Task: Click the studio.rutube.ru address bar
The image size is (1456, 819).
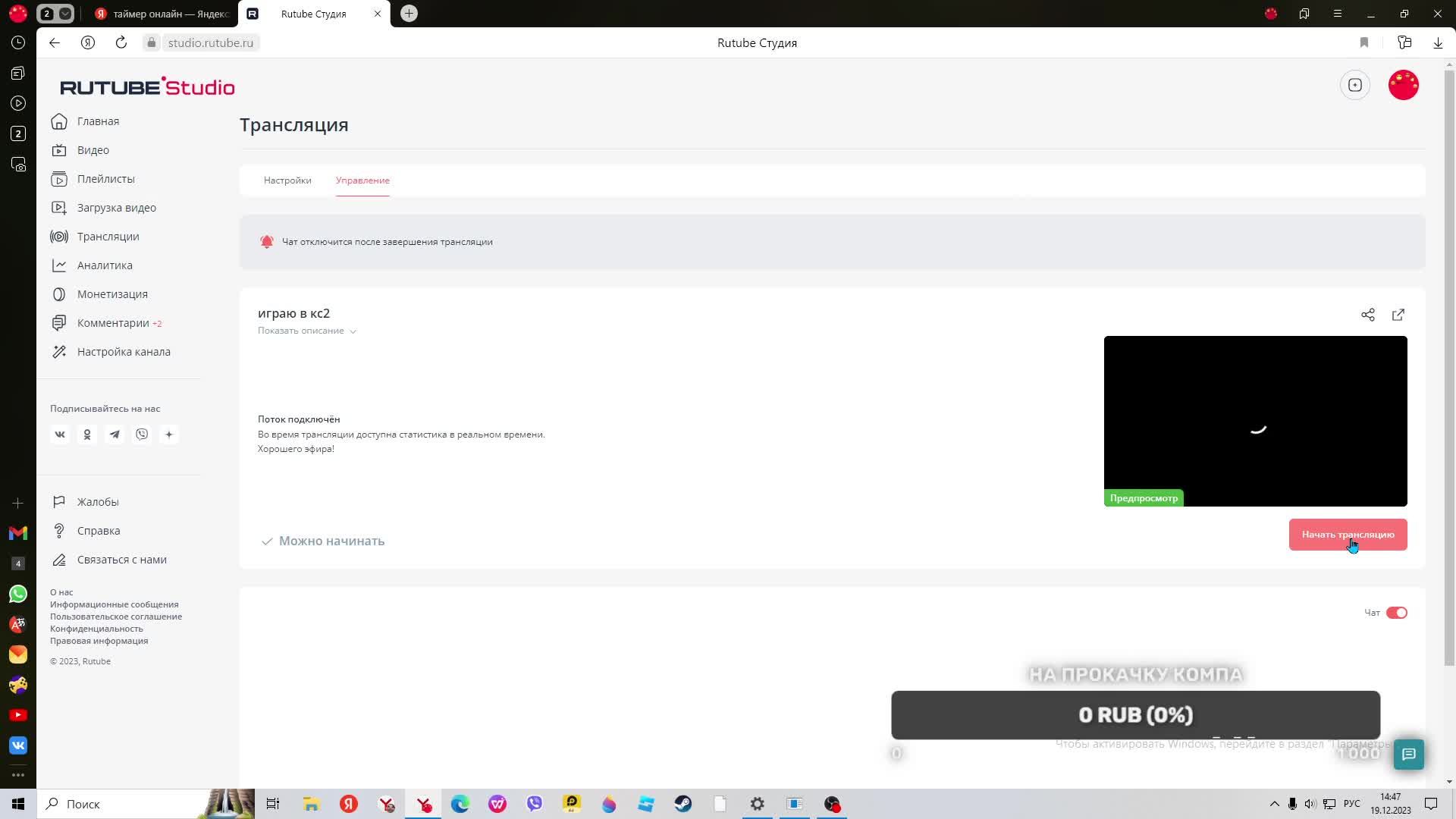Action: (x=211, y=42)
